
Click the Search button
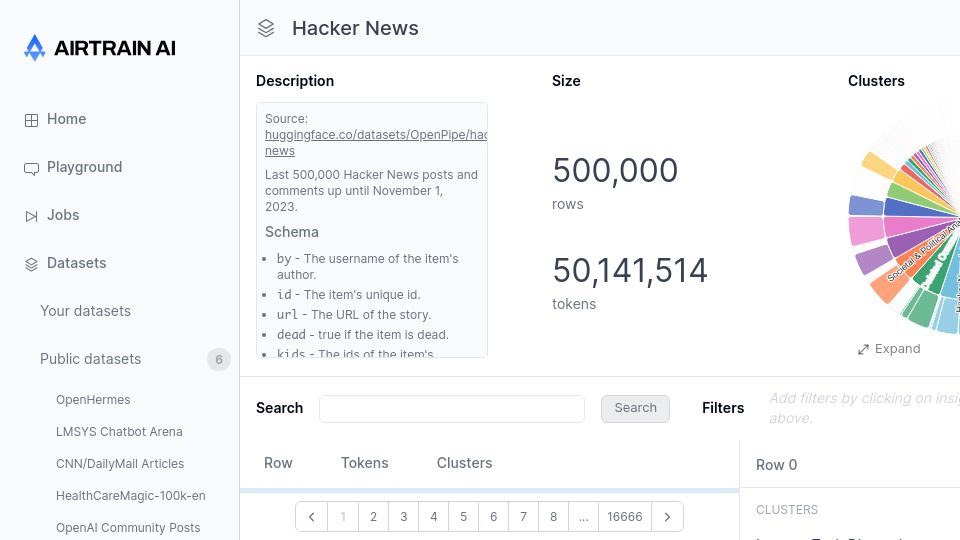[x=636, y=408]
